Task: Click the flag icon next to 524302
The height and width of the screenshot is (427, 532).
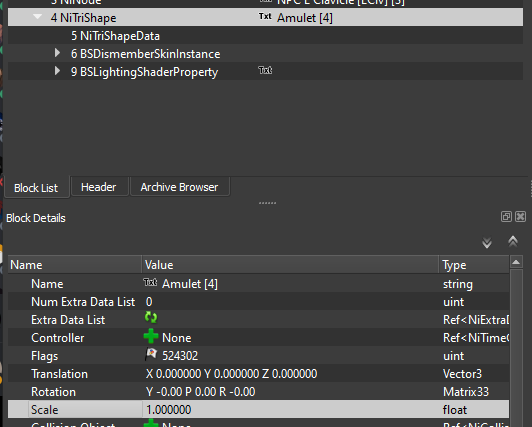Action: (x=151, y=354)
